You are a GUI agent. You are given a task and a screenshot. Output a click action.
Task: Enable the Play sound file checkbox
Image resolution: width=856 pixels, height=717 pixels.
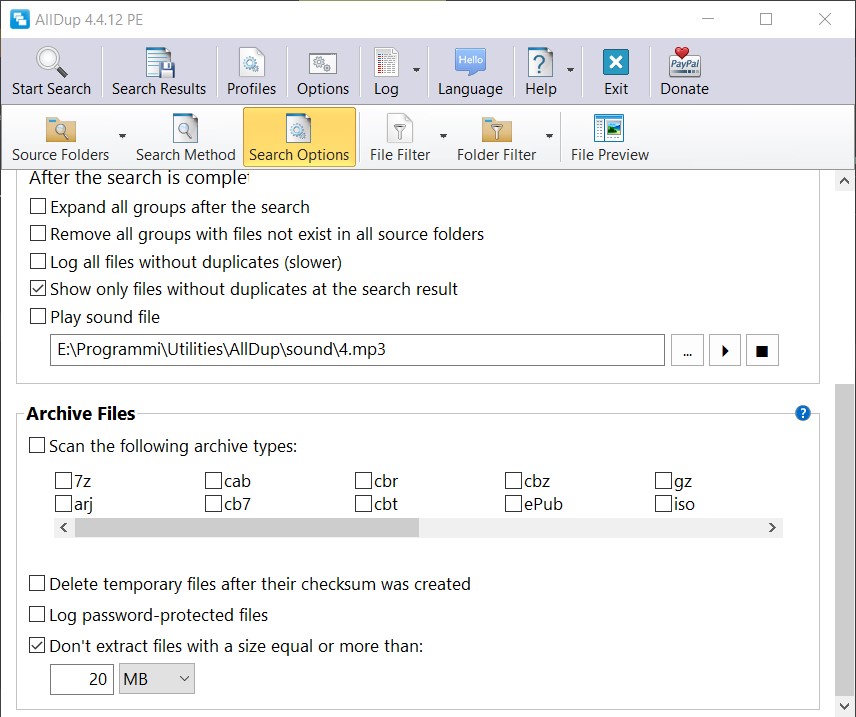coord(38,316)
